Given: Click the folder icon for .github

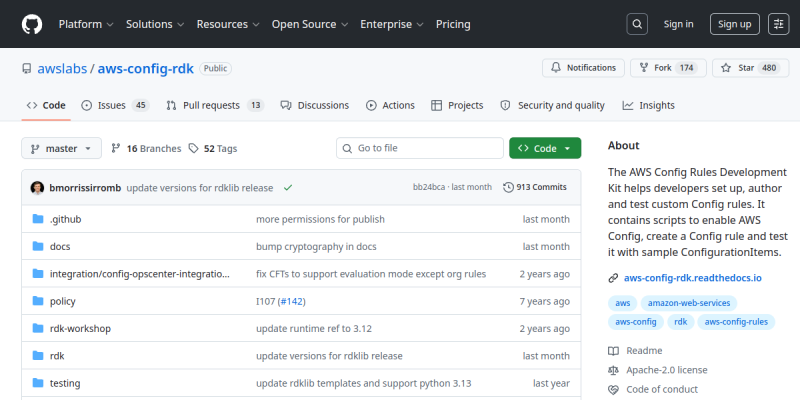Looking at the screenshot, I should 38,219.
